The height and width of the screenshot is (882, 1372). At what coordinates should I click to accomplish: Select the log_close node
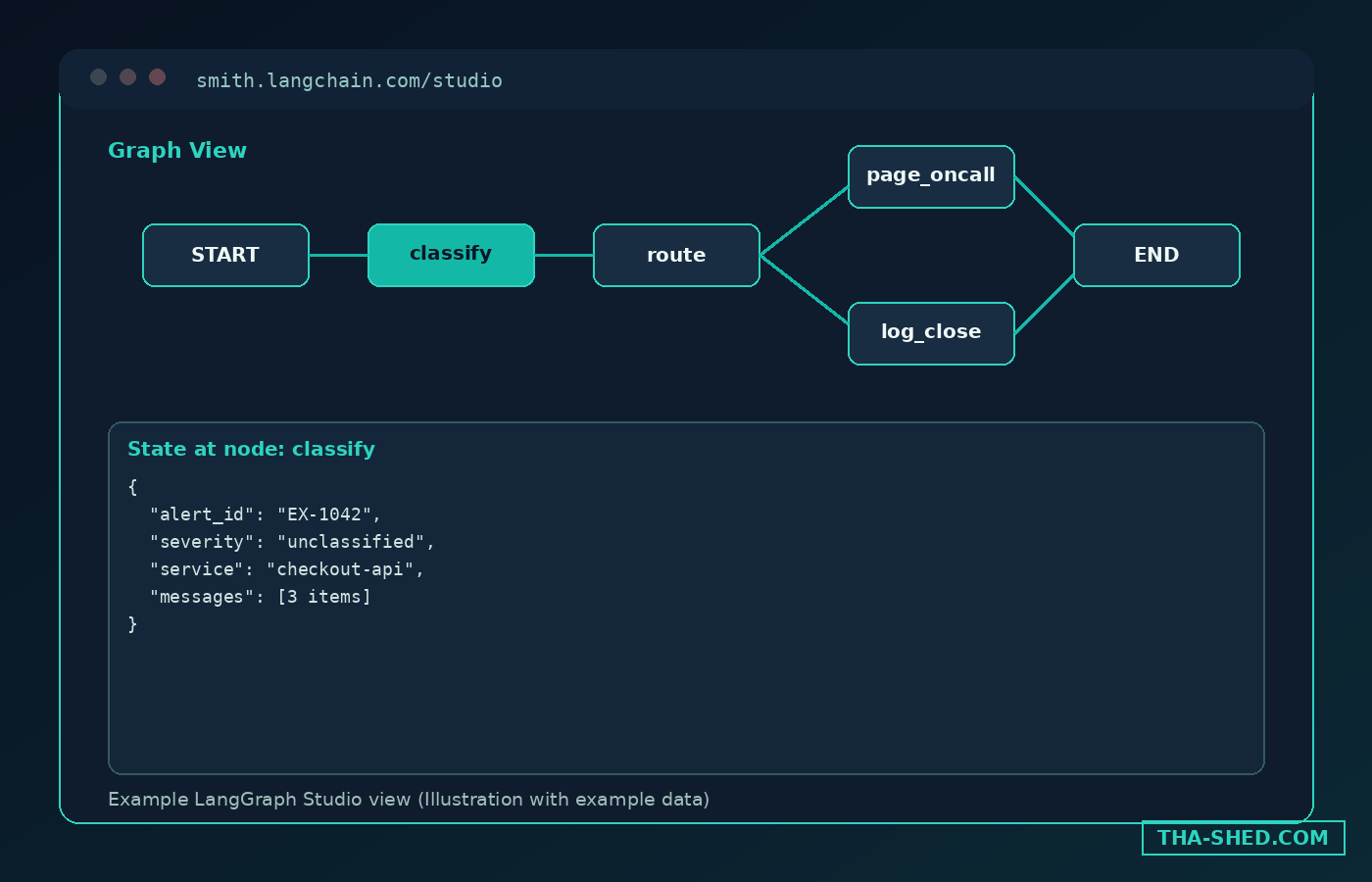click(x=931, y=333)
